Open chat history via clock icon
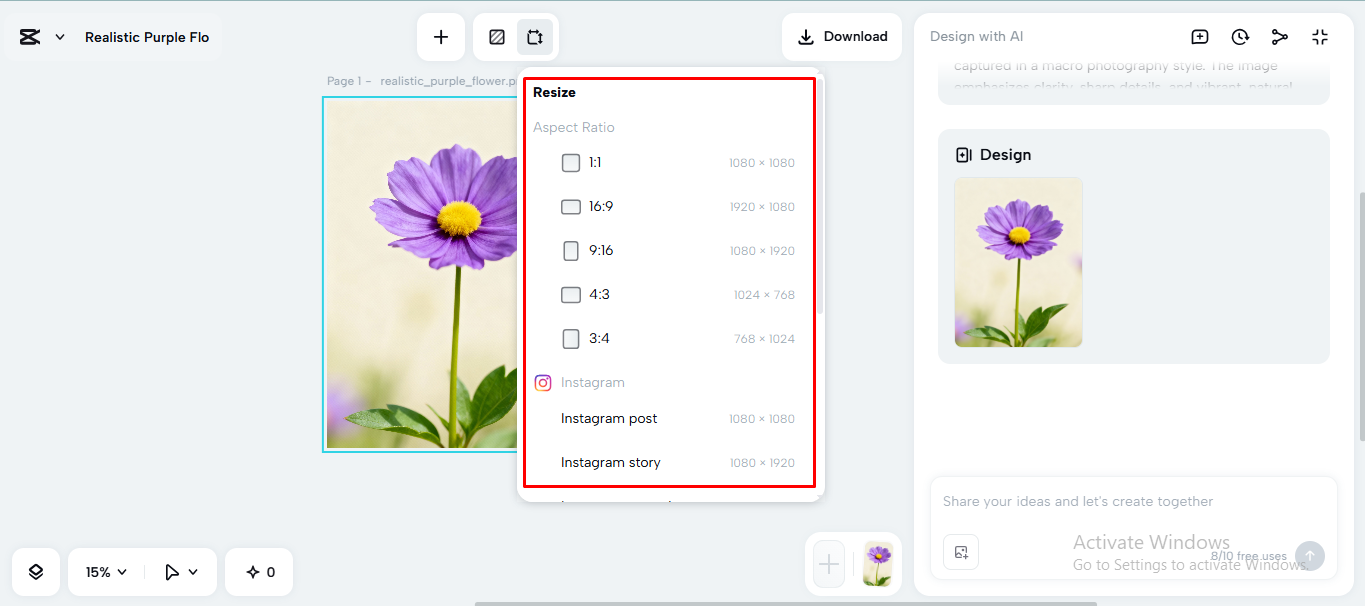 1240,36
